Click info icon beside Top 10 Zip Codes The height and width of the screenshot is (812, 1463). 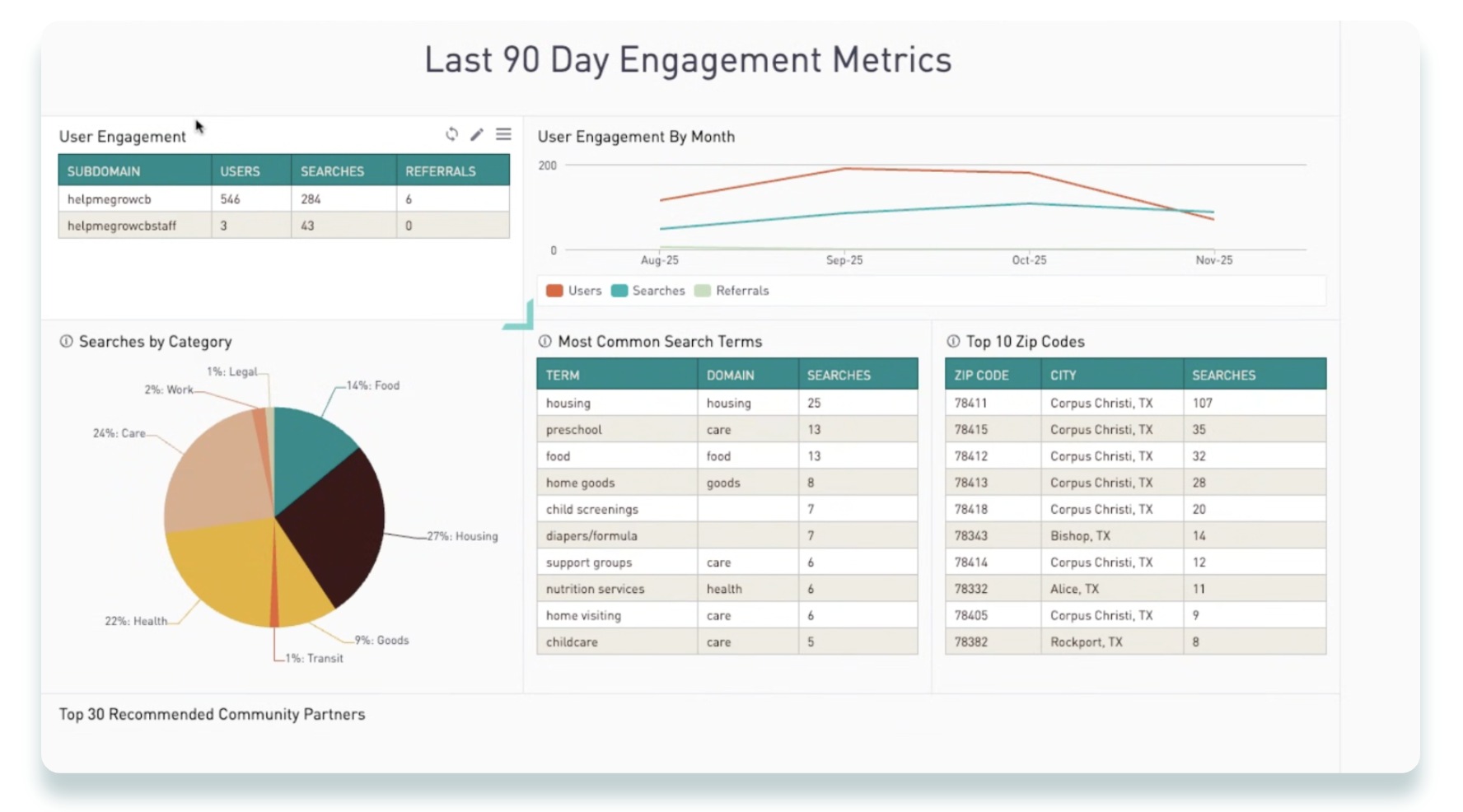953,342
